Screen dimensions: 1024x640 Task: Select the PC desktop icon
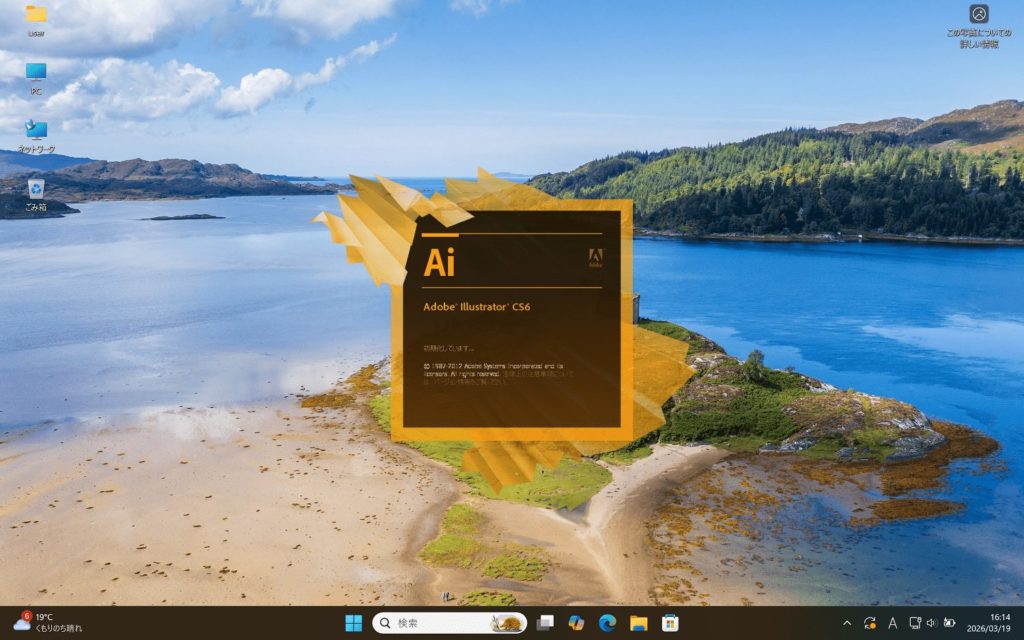tap(36, 77)
